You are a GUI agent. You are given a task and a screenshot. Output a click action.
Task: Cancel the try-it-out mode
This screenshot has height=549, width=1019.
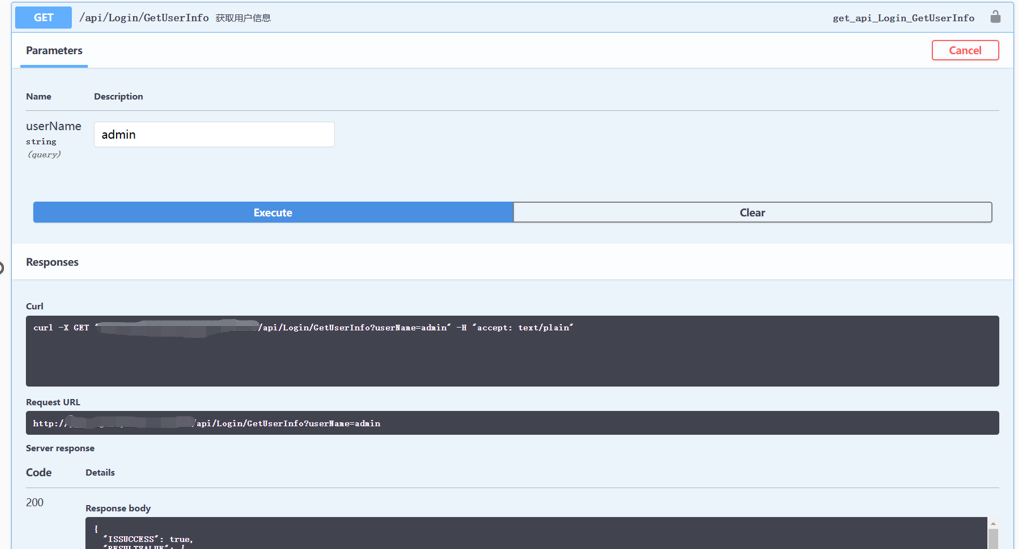pos(965,50)
